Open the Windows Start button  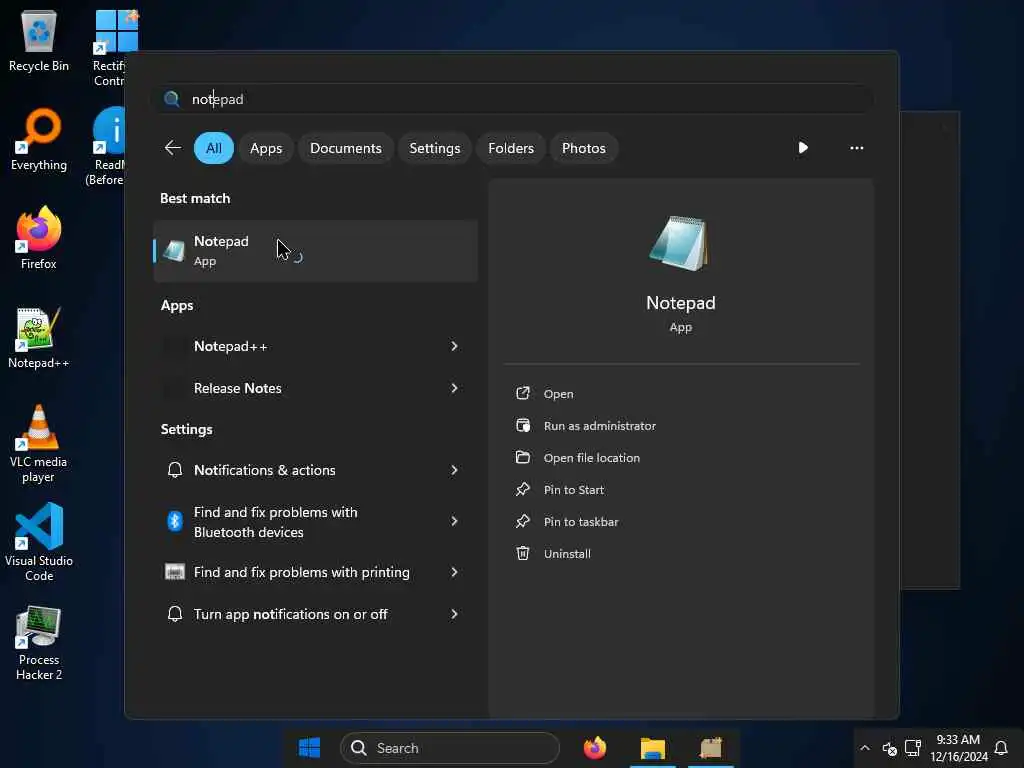[310, 748]
